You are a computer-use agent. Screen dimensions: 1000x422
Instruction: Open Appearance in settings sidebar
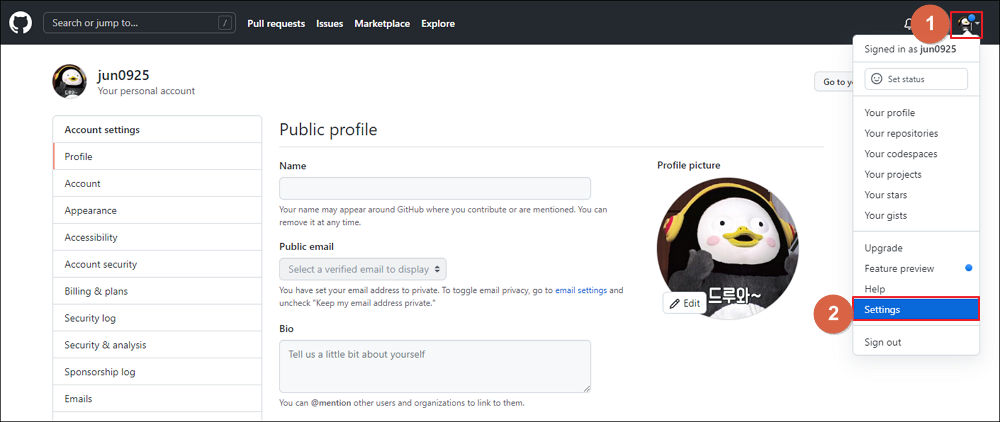157,210
